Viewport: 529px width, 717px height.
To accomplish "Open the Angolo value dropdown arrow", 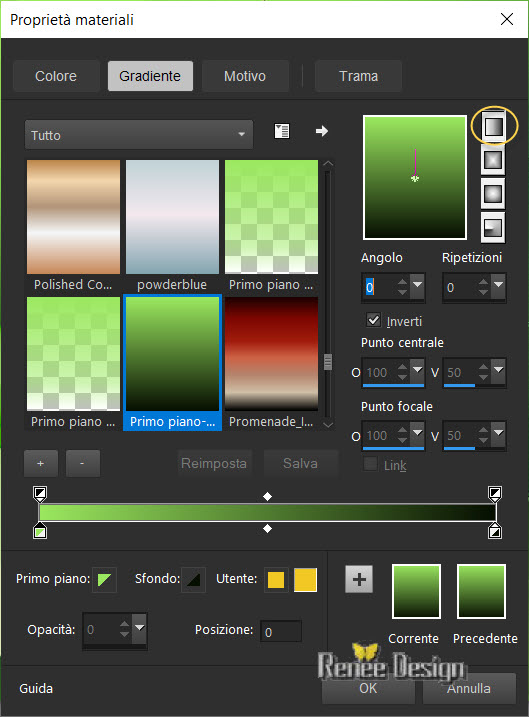I will tap(417, 286).
